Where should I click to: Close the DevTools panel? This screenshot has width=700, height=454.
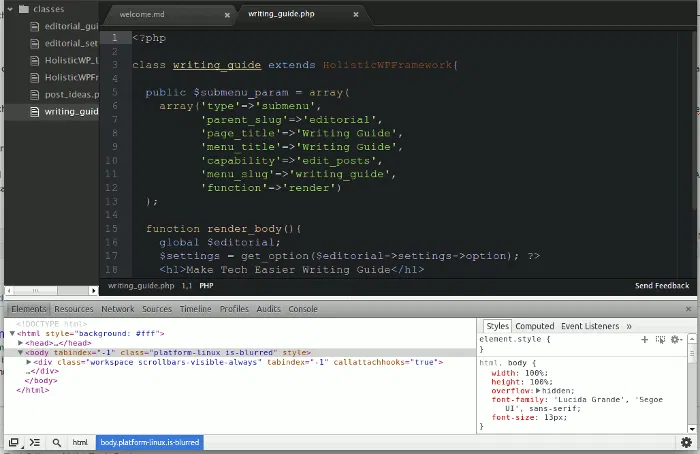click(689, 310)
